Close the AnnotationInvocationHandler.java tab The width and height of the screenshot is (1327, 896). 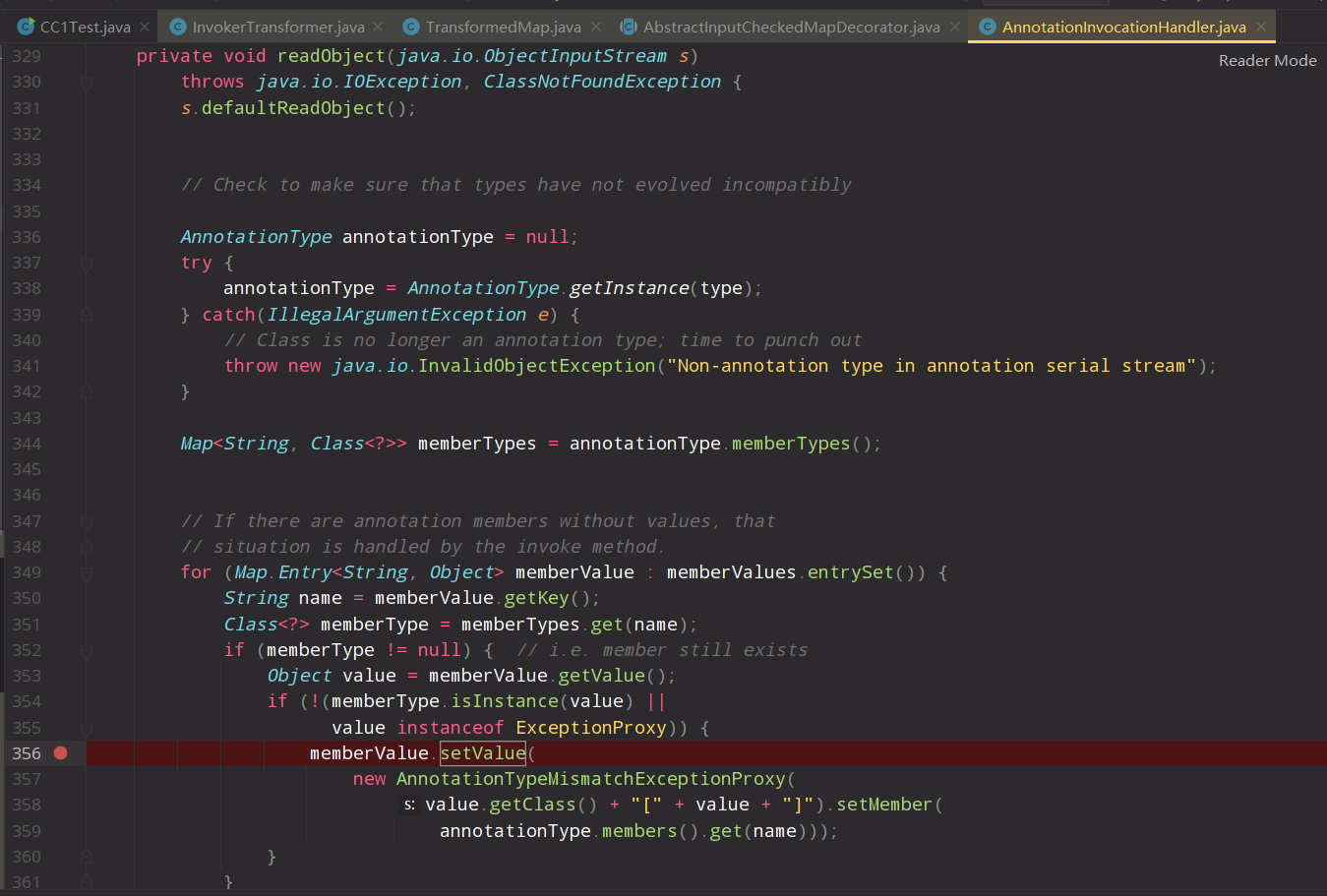pos(1261,27)
